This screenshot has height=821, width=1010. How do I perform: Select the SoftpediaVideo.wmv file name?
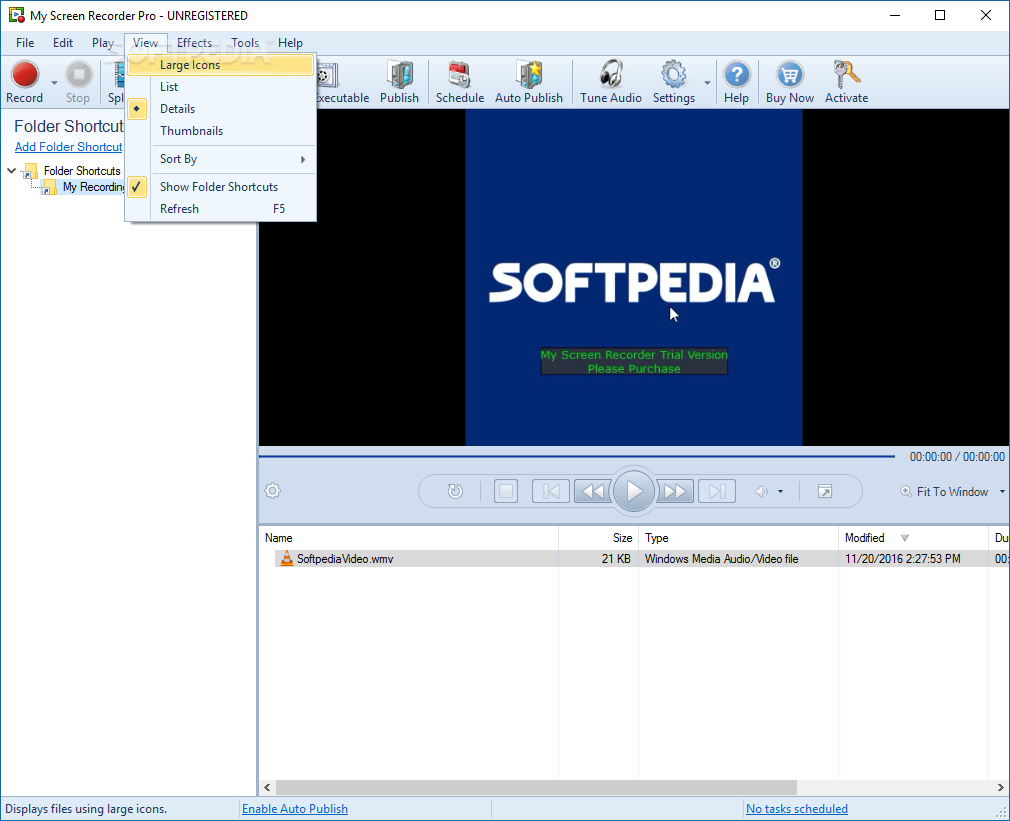point(345,559)
